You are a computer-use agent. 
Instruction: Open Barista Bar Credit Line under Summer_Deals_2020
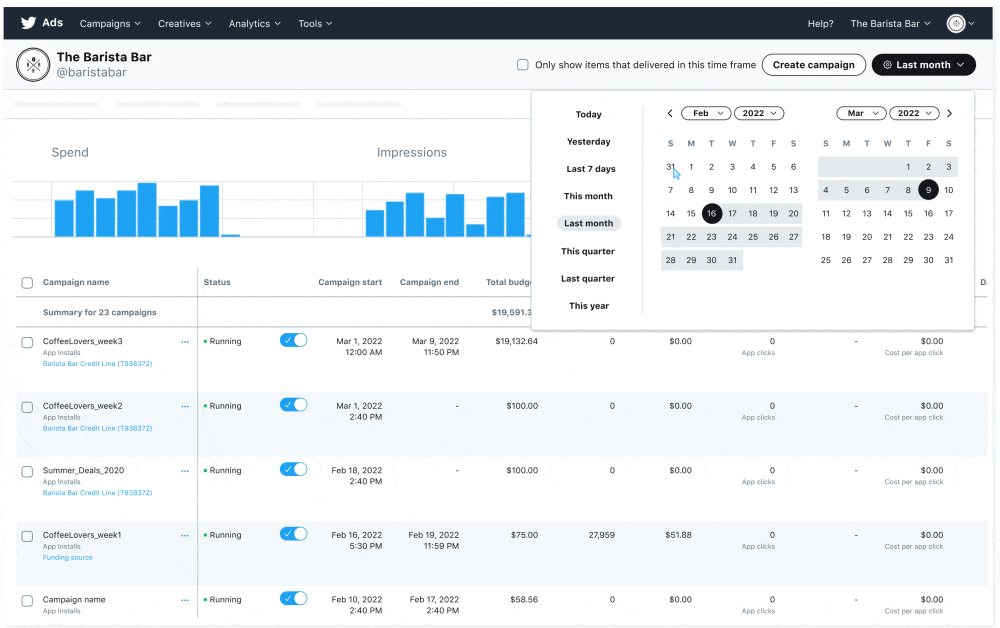pos(98,493)
